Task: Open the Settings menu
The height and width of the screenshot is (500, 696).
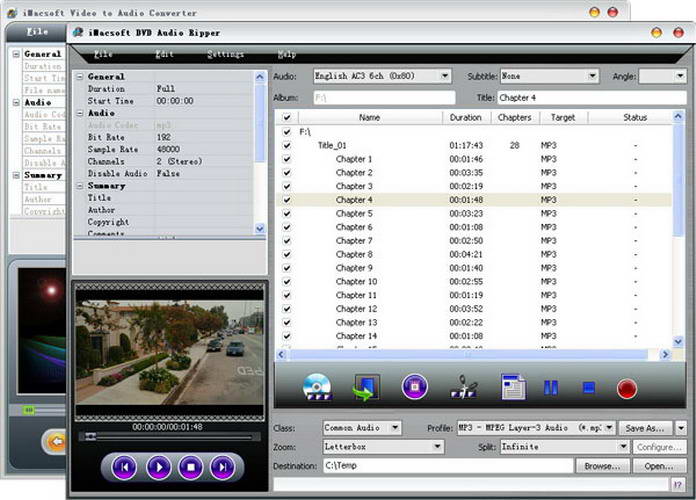Action: click(x=225, y=54)
